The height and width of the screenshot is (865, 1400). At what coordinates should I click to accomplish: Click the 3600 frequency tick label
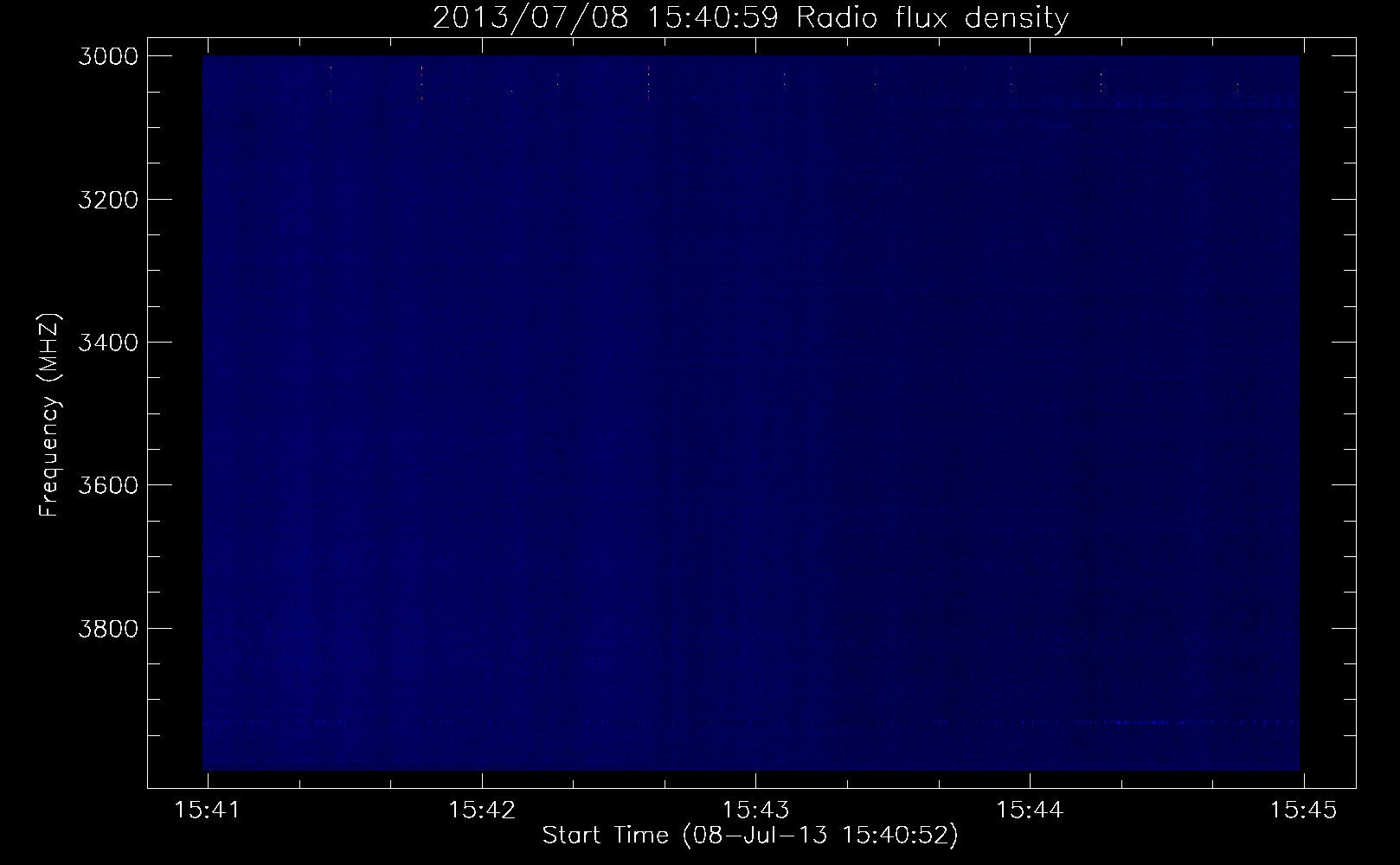107,485
